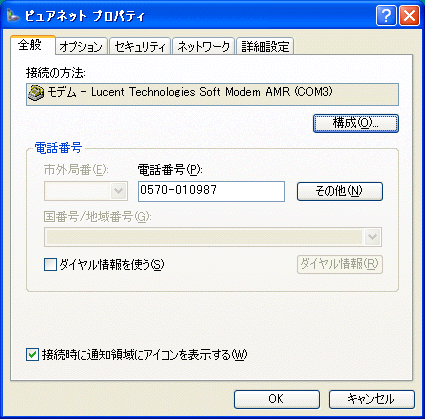Expand the 市外局番 dropdown
Image resolution: width=425 pixels, height=419 pixels.
pos(118,191)
